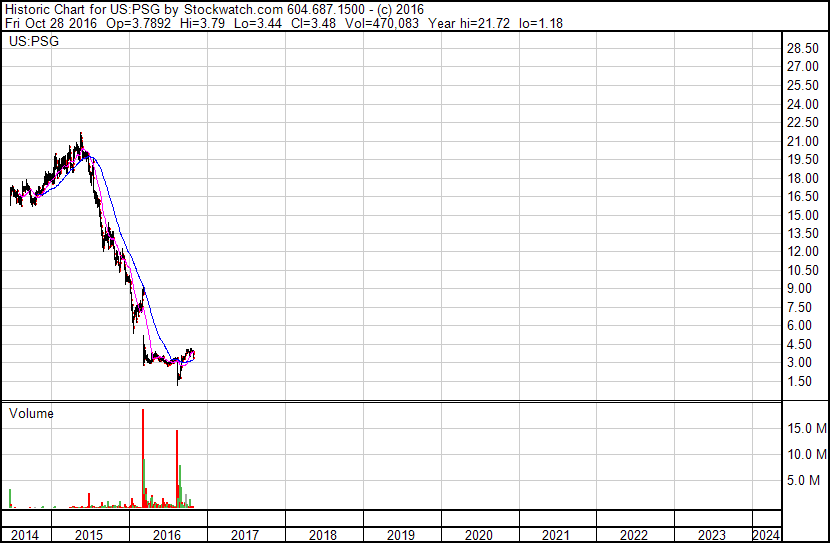Click the 2015 year label on the timeline

click(89, 535)
